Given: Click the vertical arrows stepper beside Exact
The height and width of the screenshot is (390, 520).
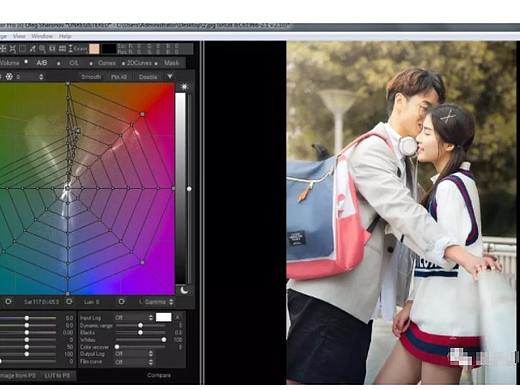Looking at the screenshot, I should (70, 49).
